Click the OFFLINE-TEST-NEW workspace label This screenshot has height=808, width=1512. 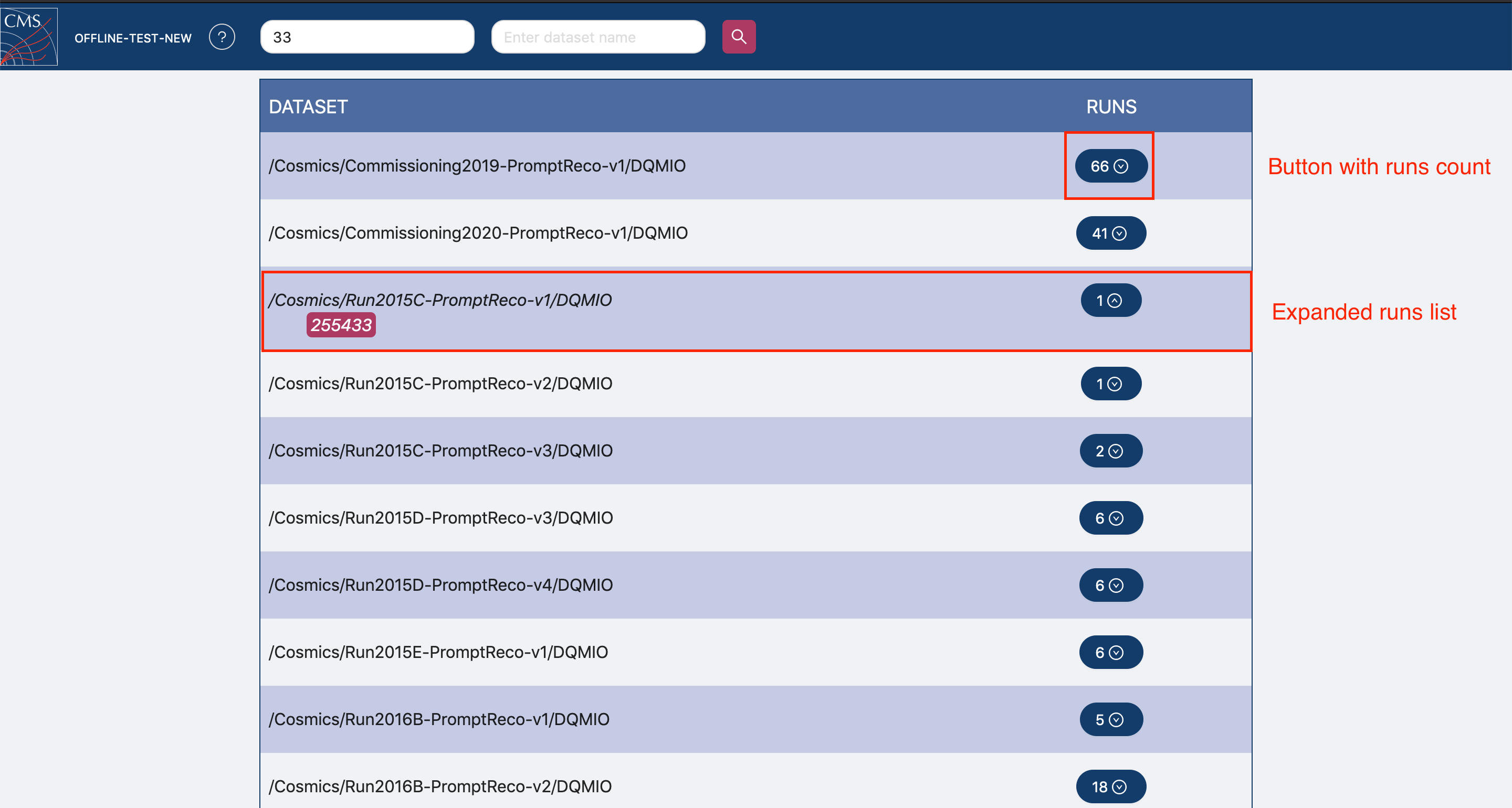point(133,38)
